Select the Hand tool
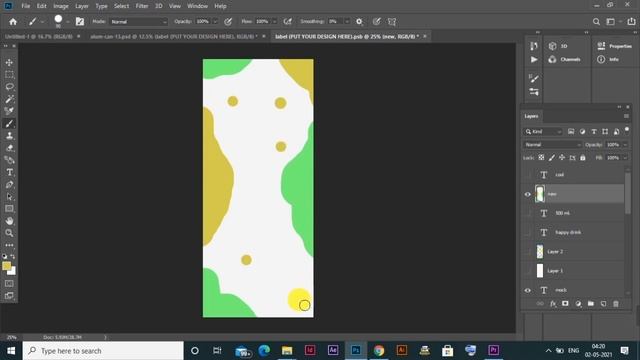The width and height of the screenshot is (640, 360). 9,221
